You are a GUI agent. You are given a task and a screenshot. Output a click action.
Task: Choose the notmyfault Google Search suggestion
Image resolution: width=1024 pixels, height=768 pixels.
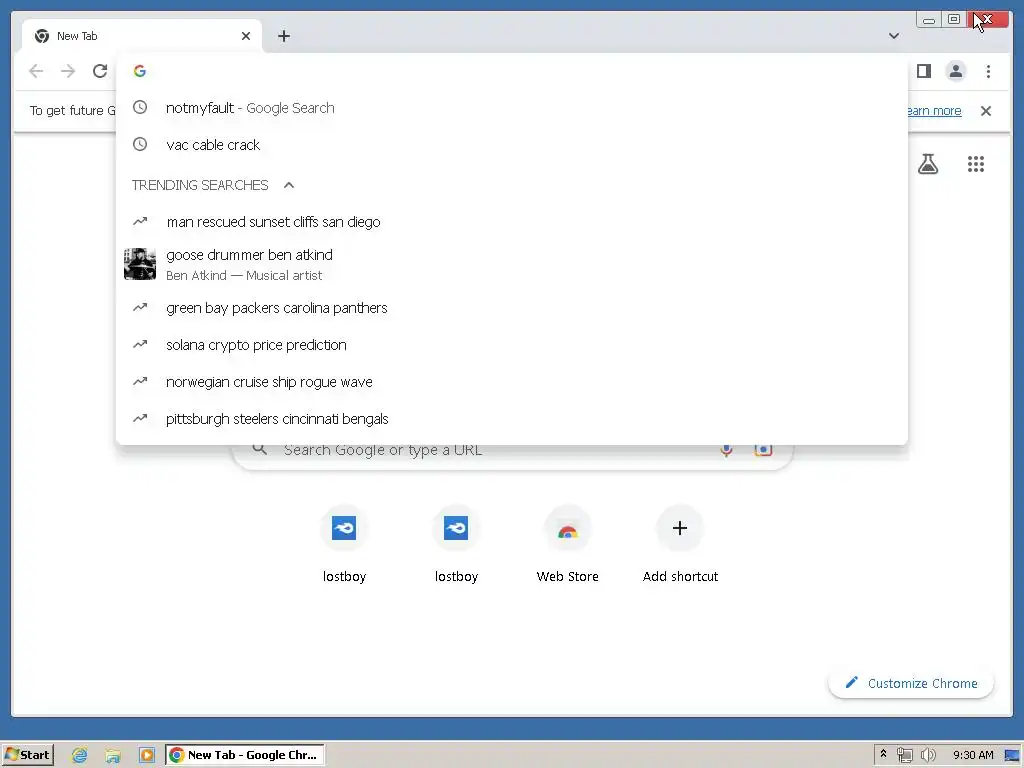[x=511, y=108]
